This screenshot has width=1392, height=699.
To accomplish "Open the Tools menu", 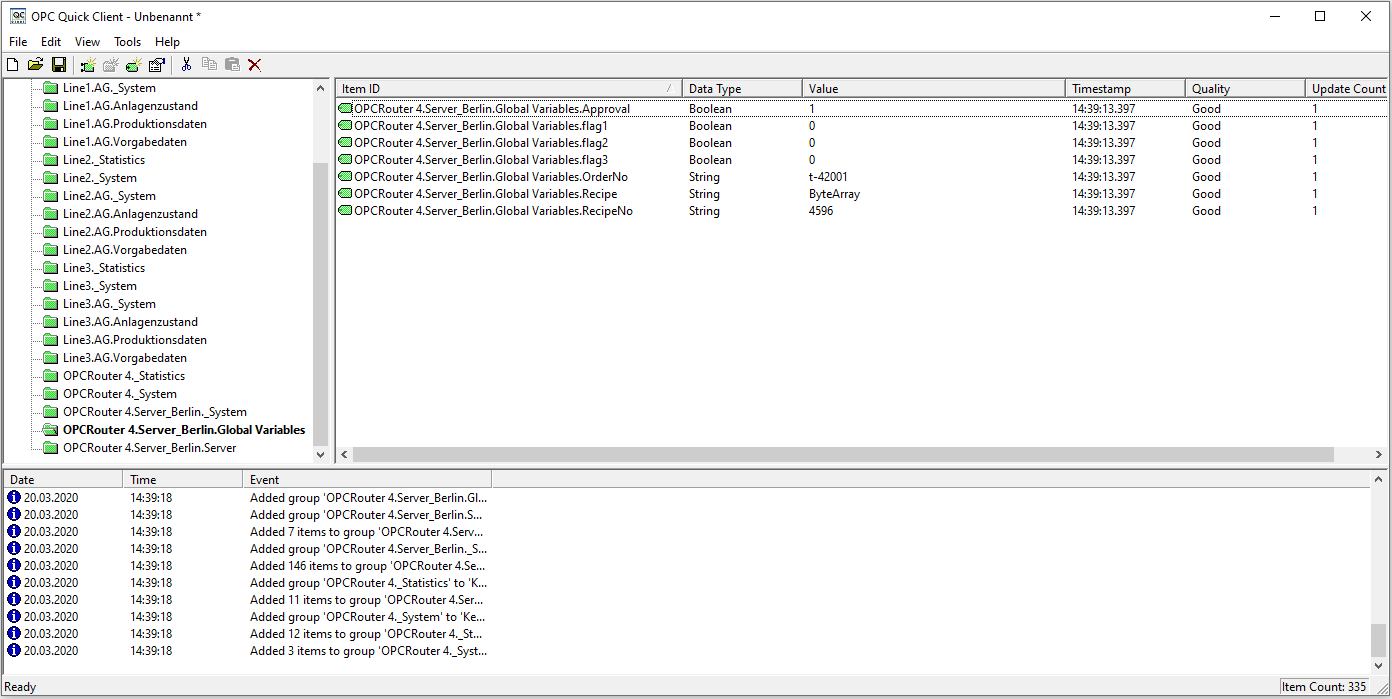I will point(127,42).
